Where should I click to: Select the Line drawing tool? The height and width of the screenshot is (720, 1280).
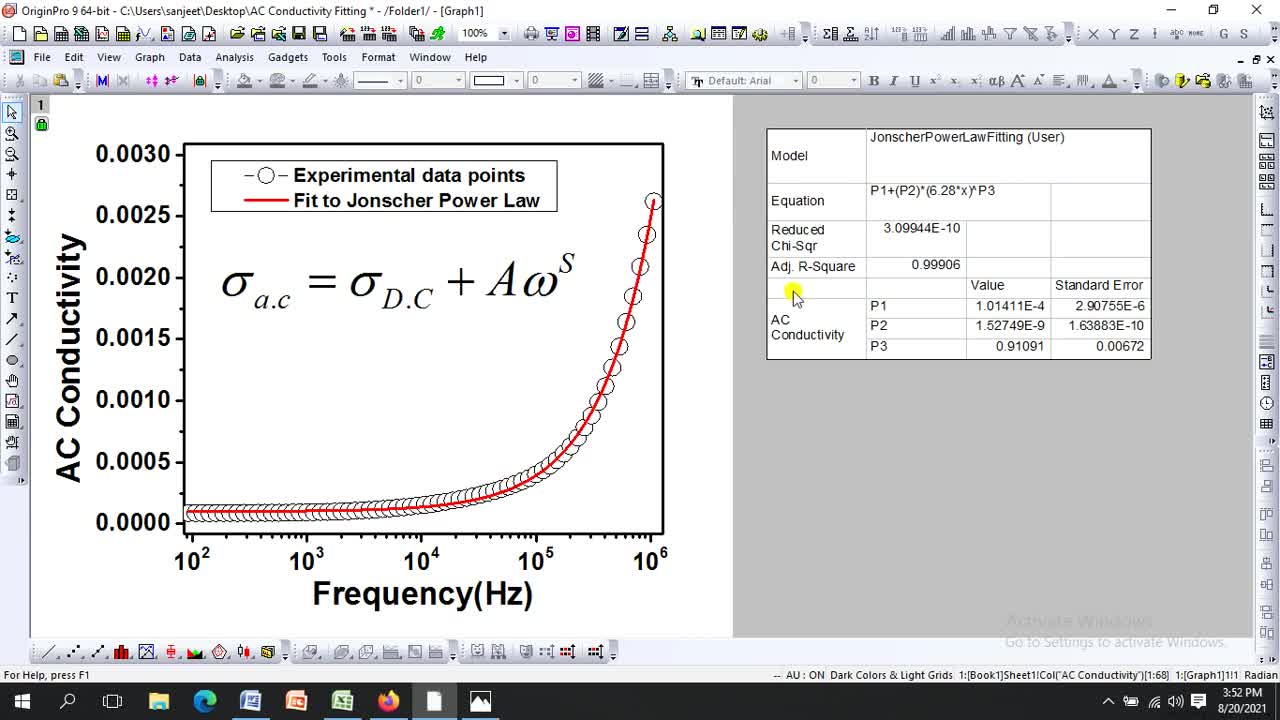point(12,339)
